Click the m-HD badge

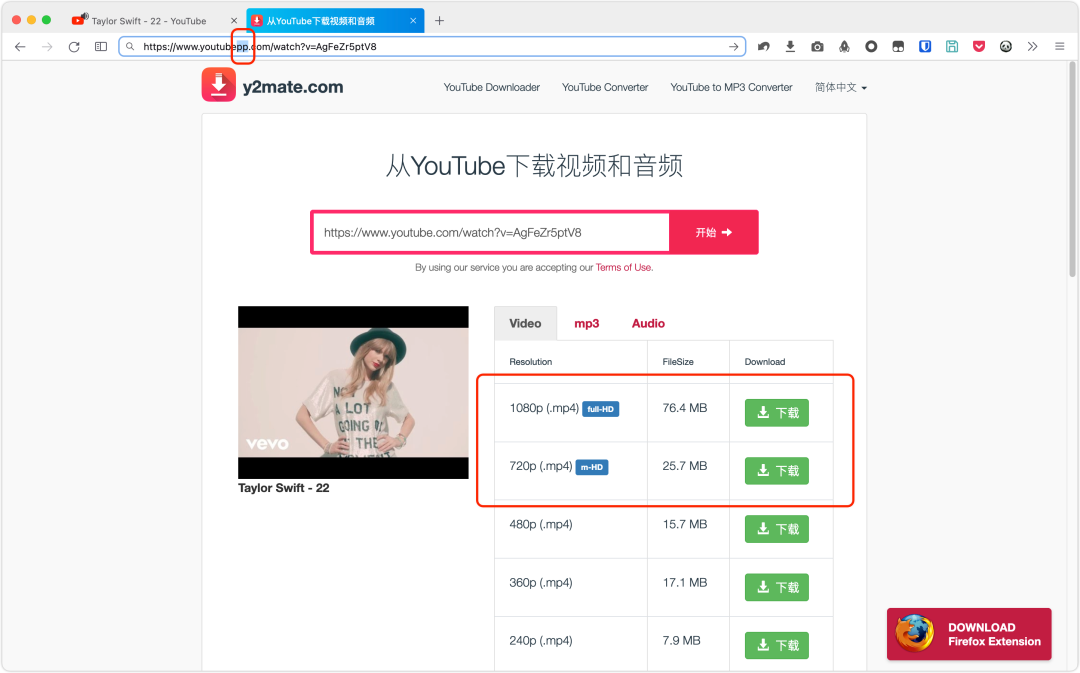pos(592,467)
